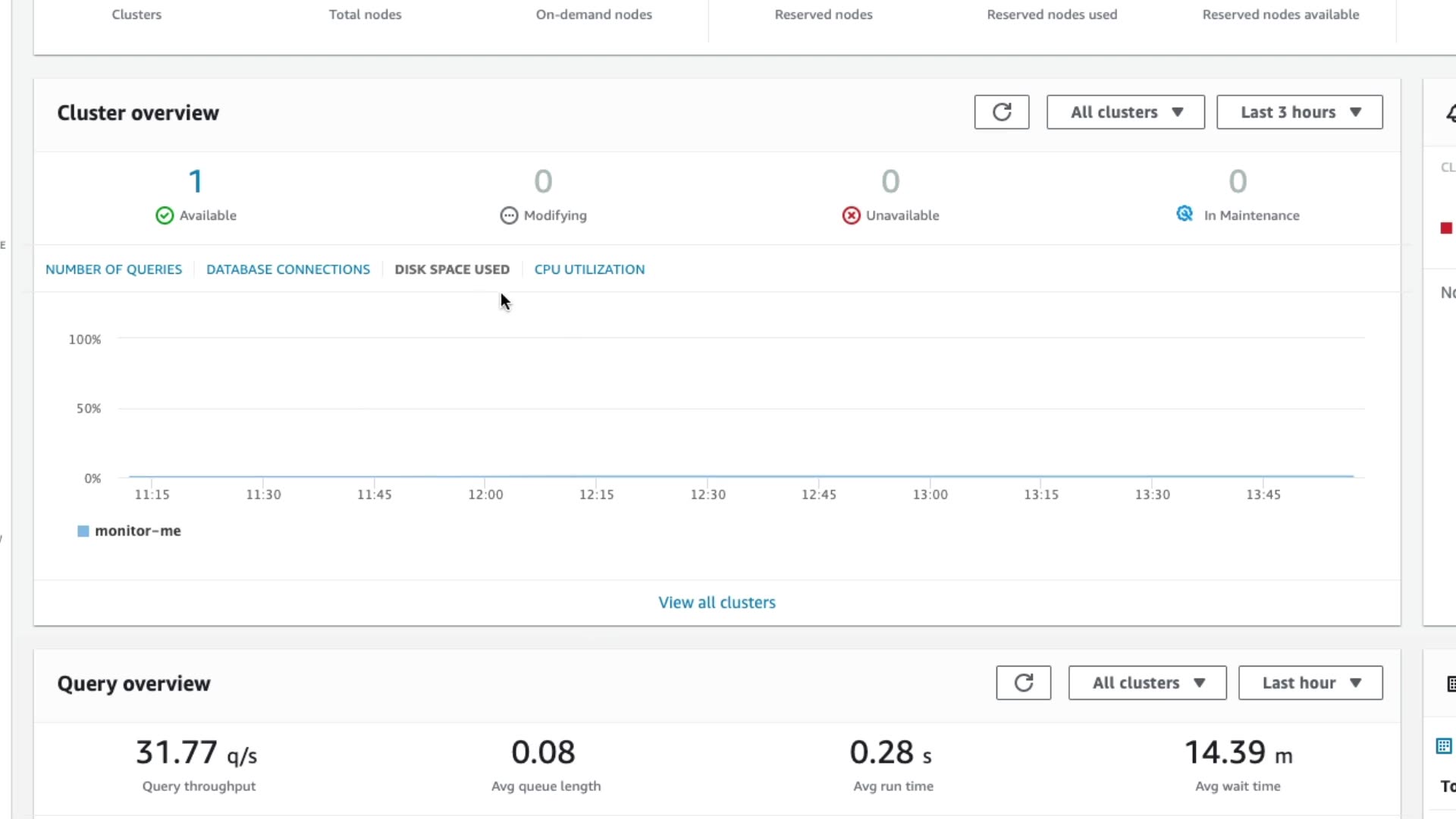
Task: Click the 12:30 mark on chart timeline
Action: pos(708,494)
